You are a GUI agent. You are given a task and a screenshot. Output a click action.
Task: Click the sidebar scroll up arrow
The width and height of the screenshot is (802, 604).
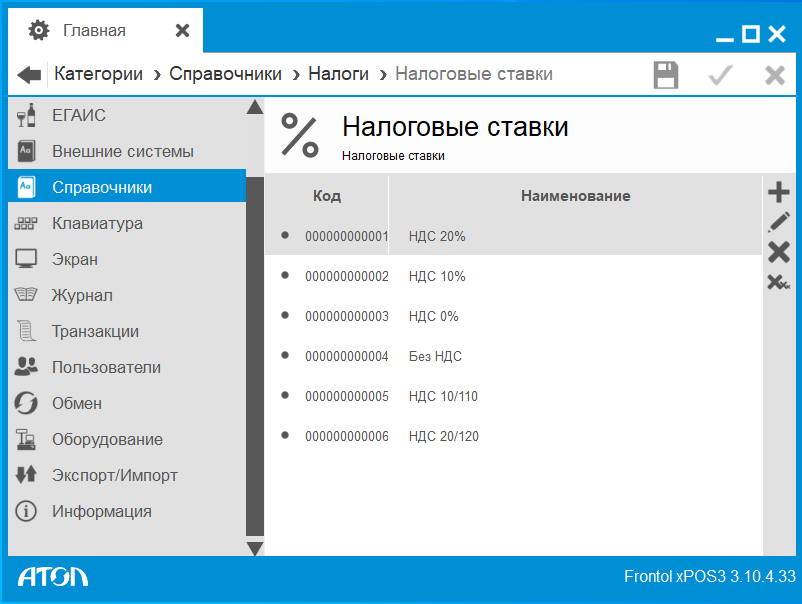255,107
